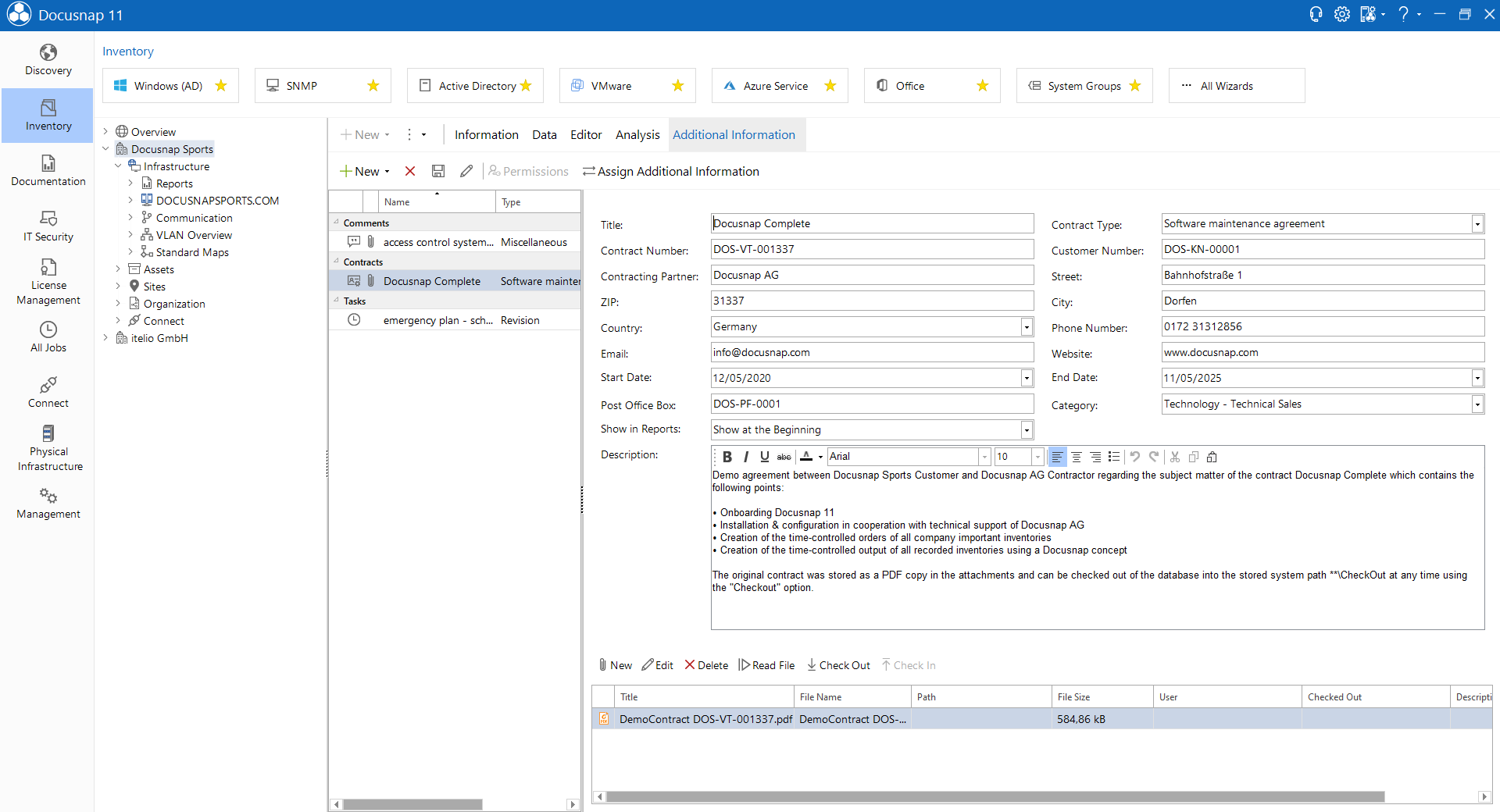Toggle favorite star on Azure Service wizard

click(830, 86)
